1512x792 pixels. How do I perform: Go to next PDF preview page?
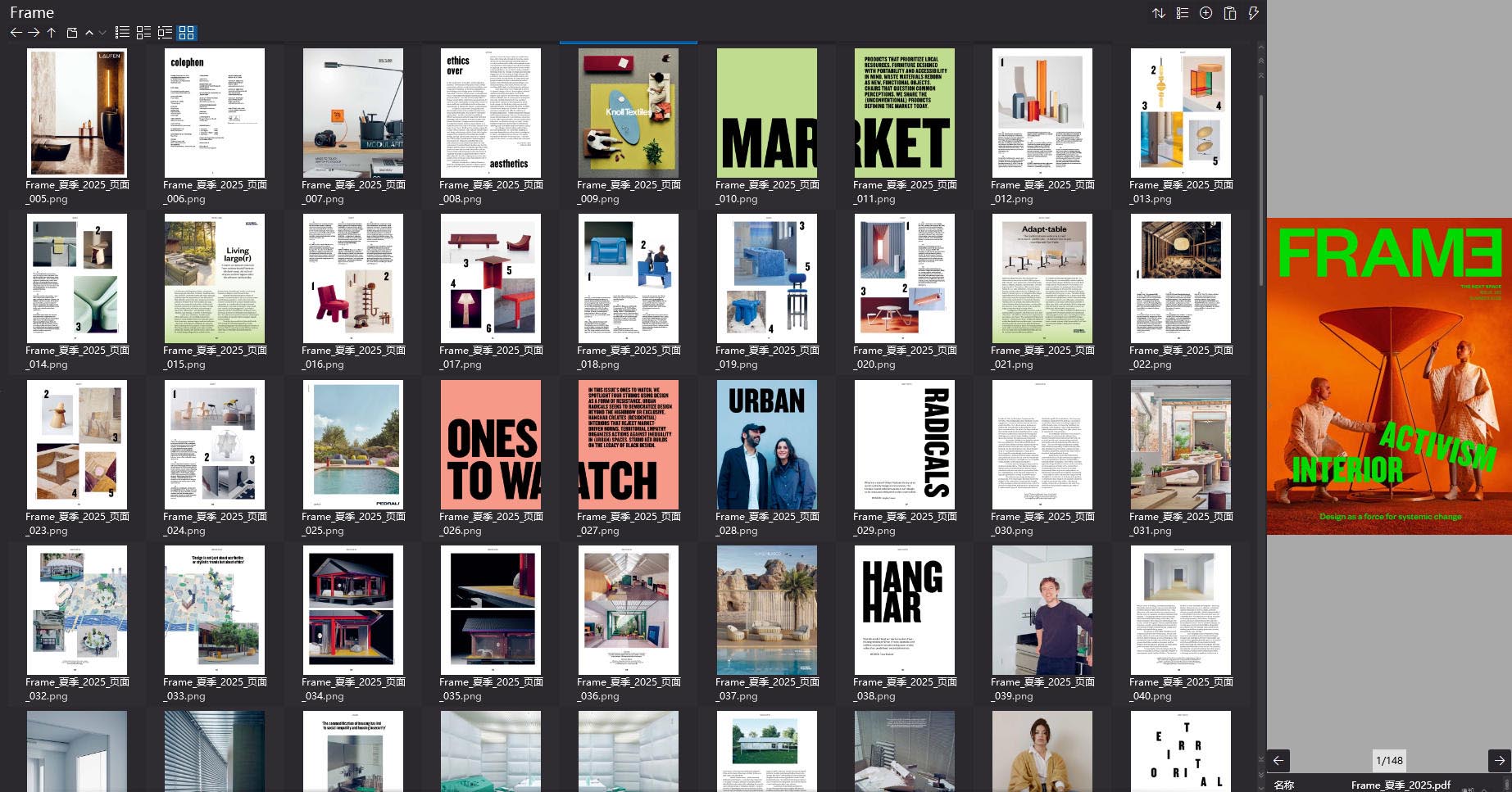(1490, 760)
